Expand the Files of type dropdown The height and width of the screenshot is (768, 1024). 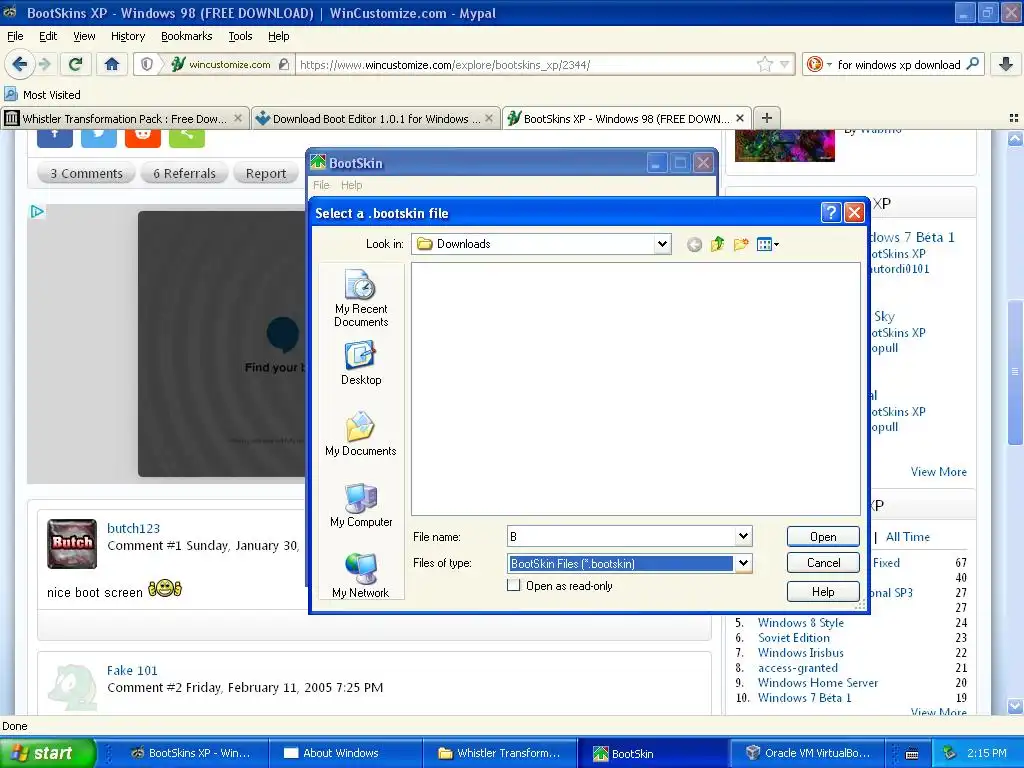pos(743,563)
